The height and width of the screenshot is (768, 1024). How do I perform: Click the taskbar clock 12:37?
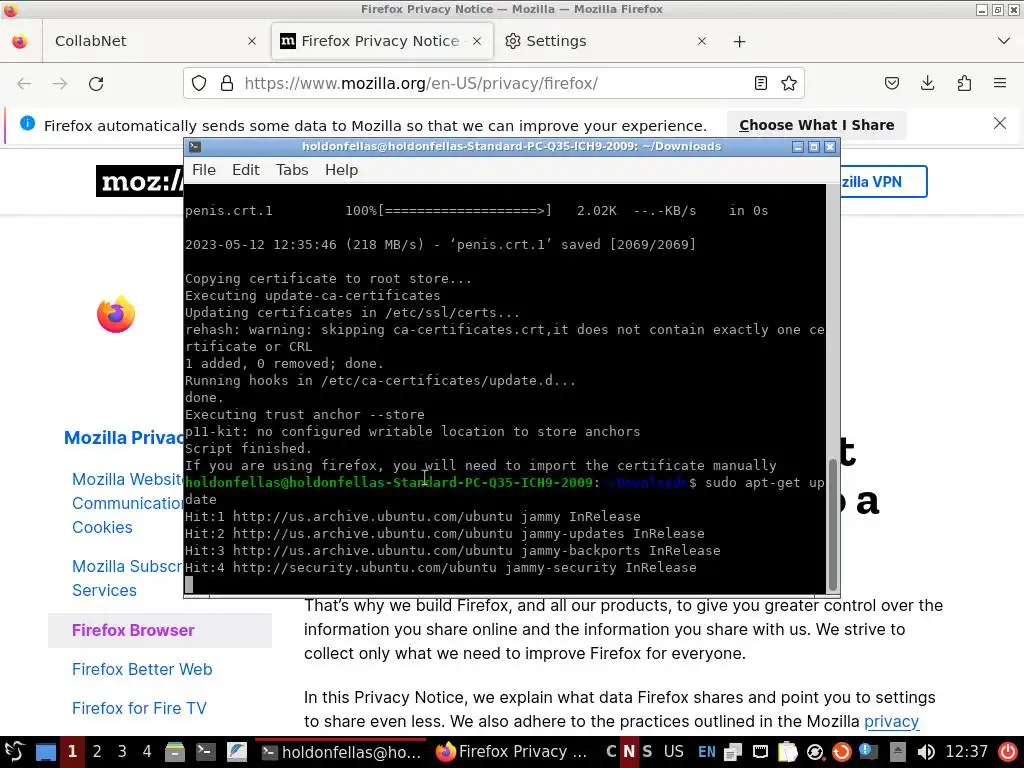966,752
